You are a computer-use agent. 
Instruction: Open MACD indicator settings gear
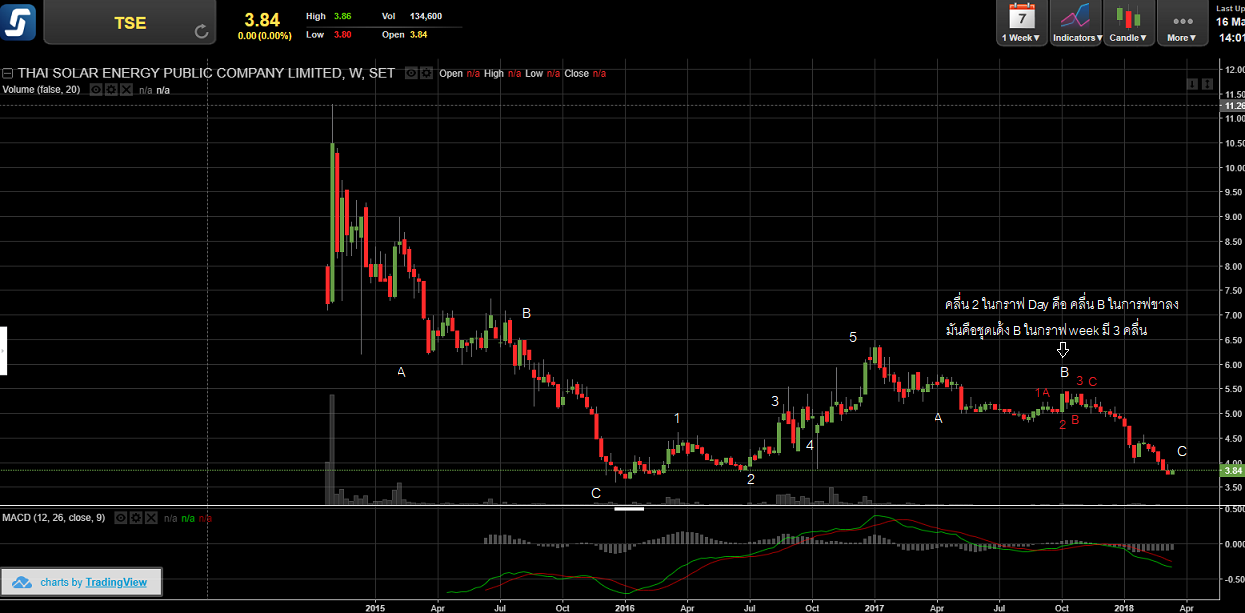135,518
